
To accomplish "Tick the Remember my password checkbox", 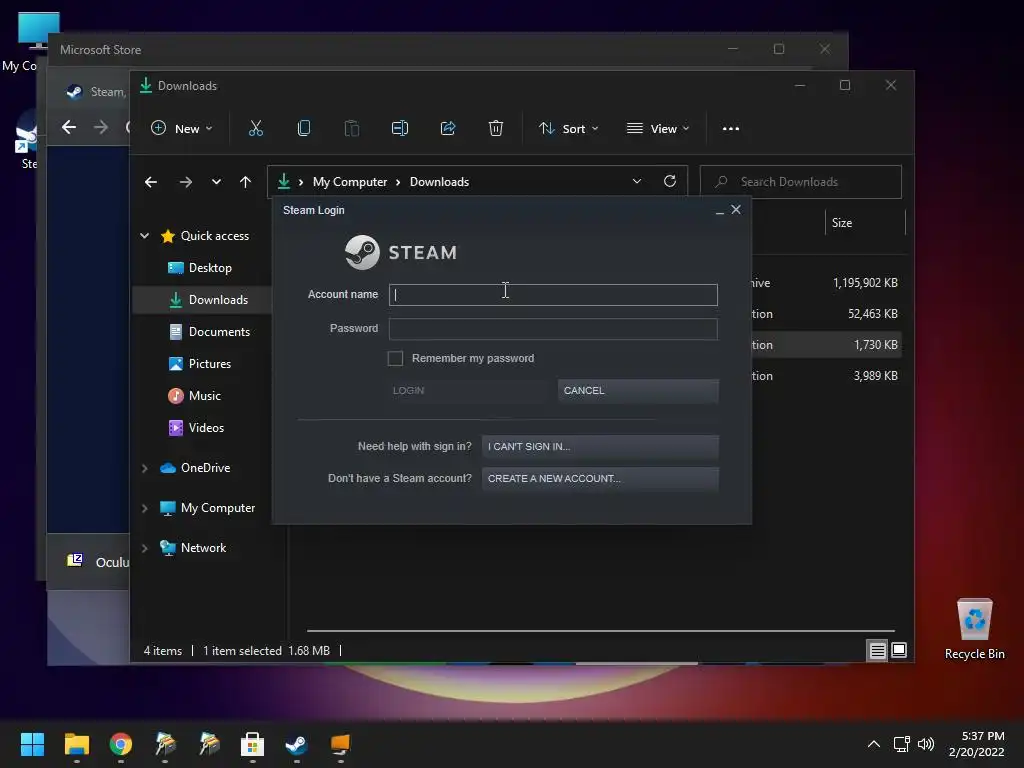I will click(x=395, y=358).
